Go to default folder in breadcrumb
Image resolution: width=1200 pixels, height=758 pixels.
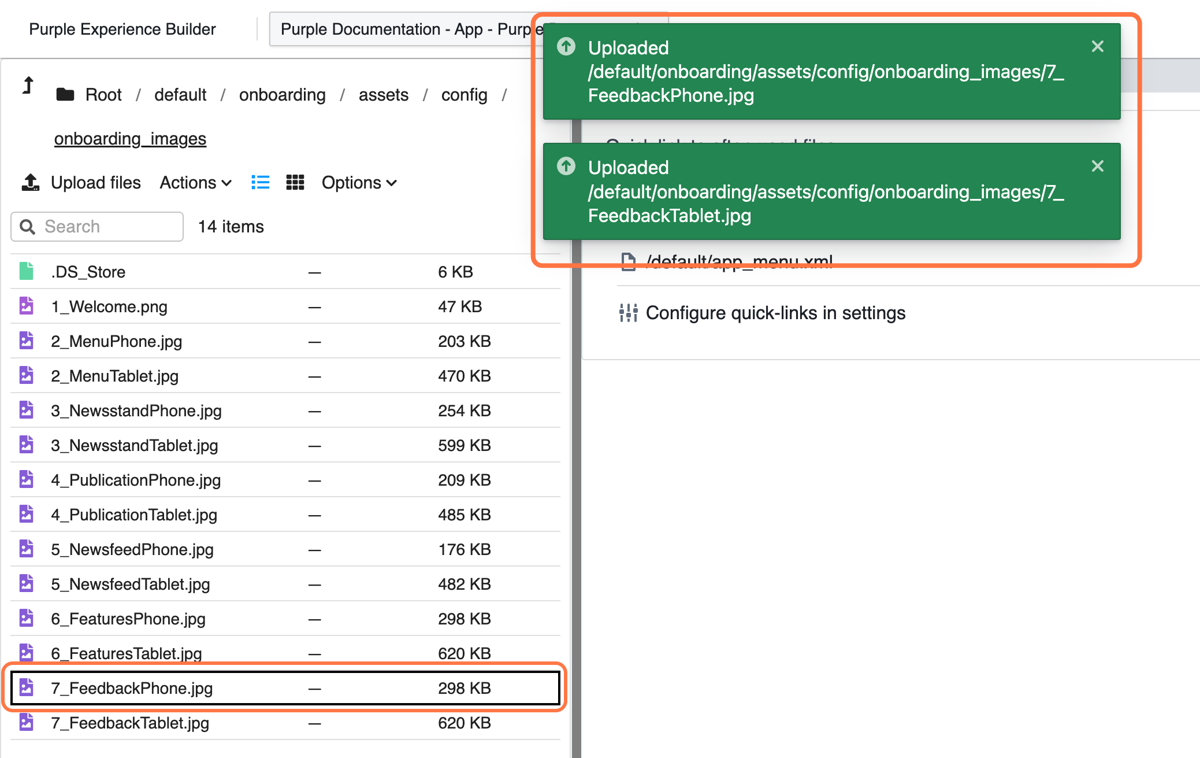[180, 94]
